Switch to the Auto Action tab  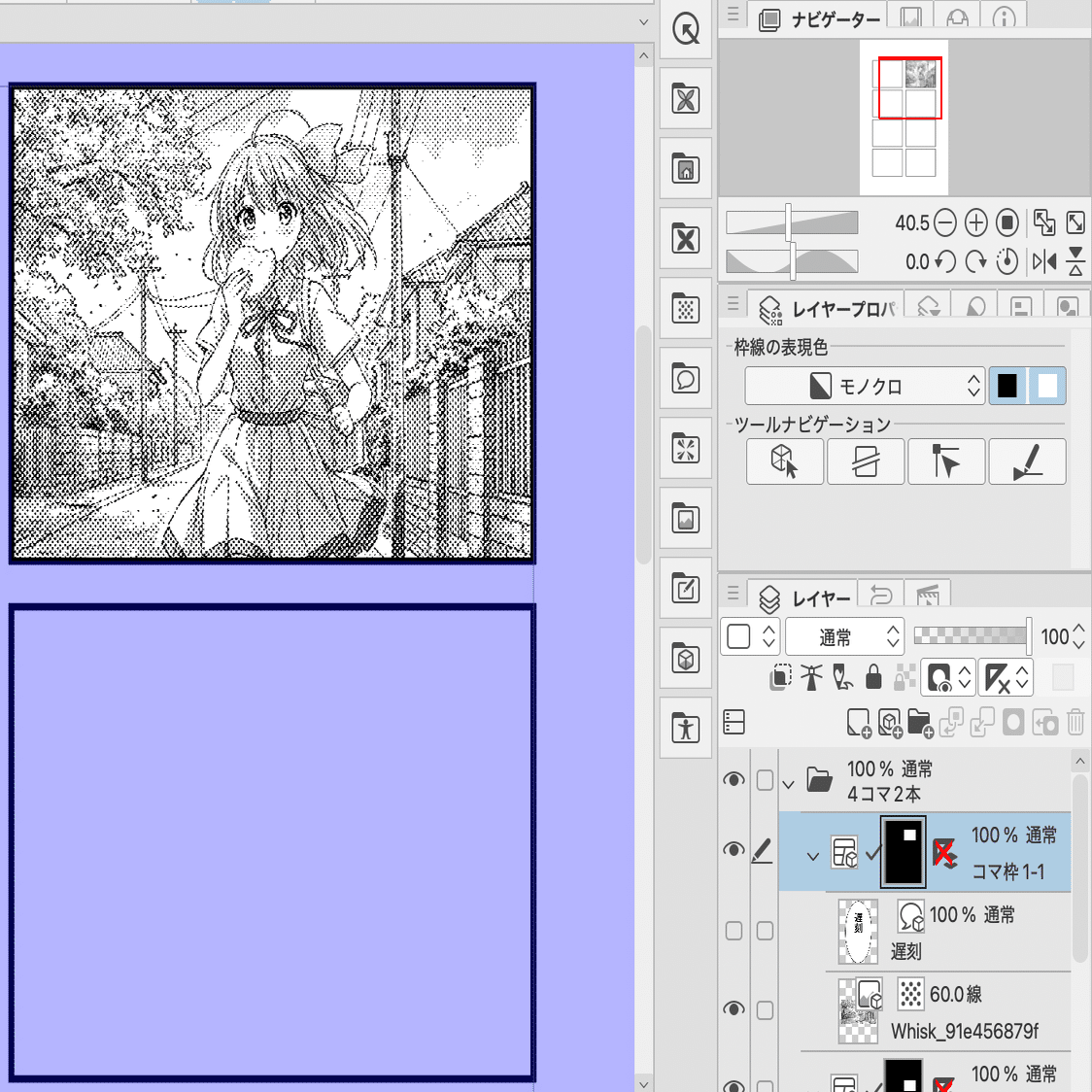(x=928, y=596)
